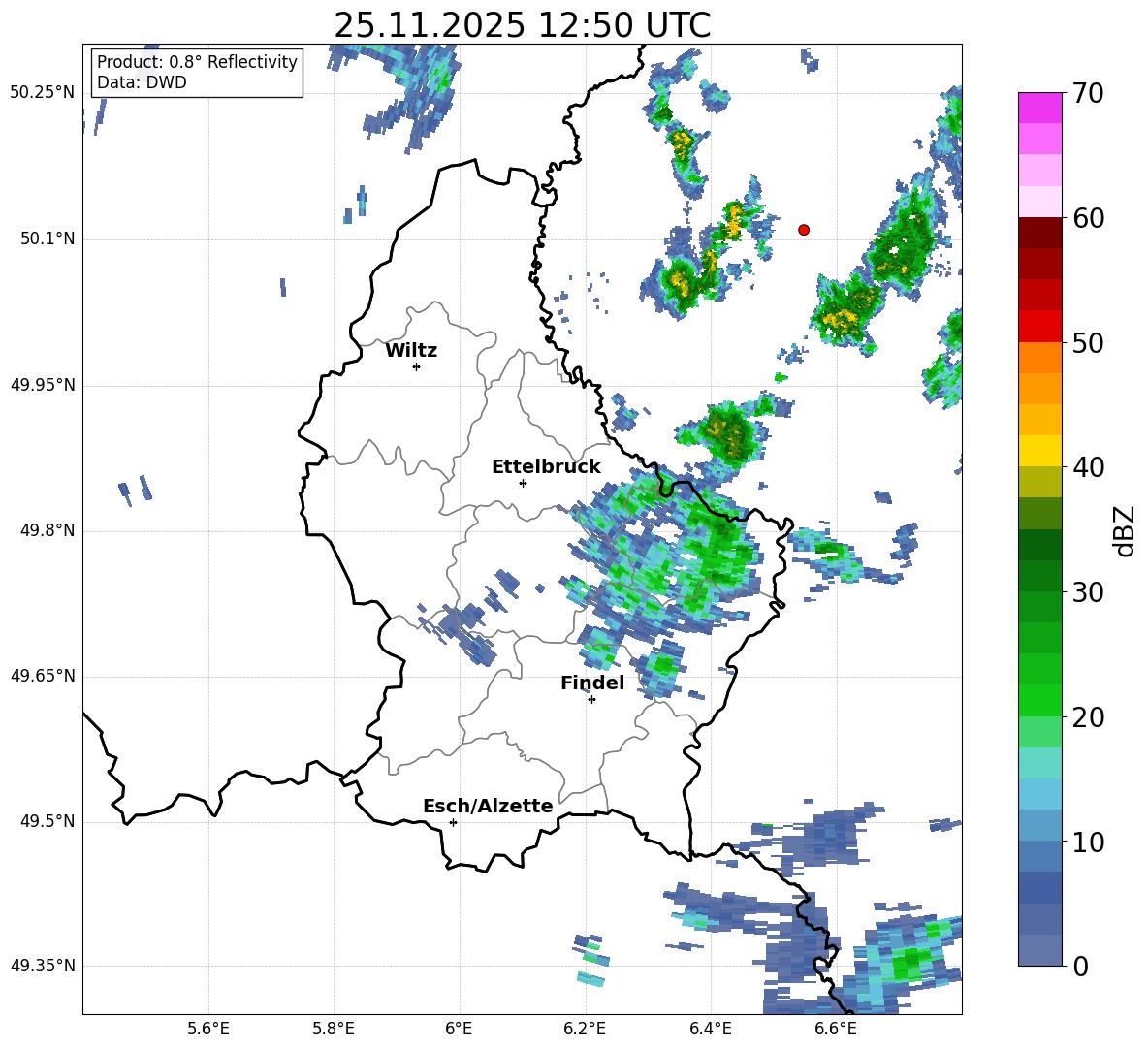Click the 49.65°N latitude label
The width and height of the screenshot is (1148, 1048).
(x=43, y=675)
